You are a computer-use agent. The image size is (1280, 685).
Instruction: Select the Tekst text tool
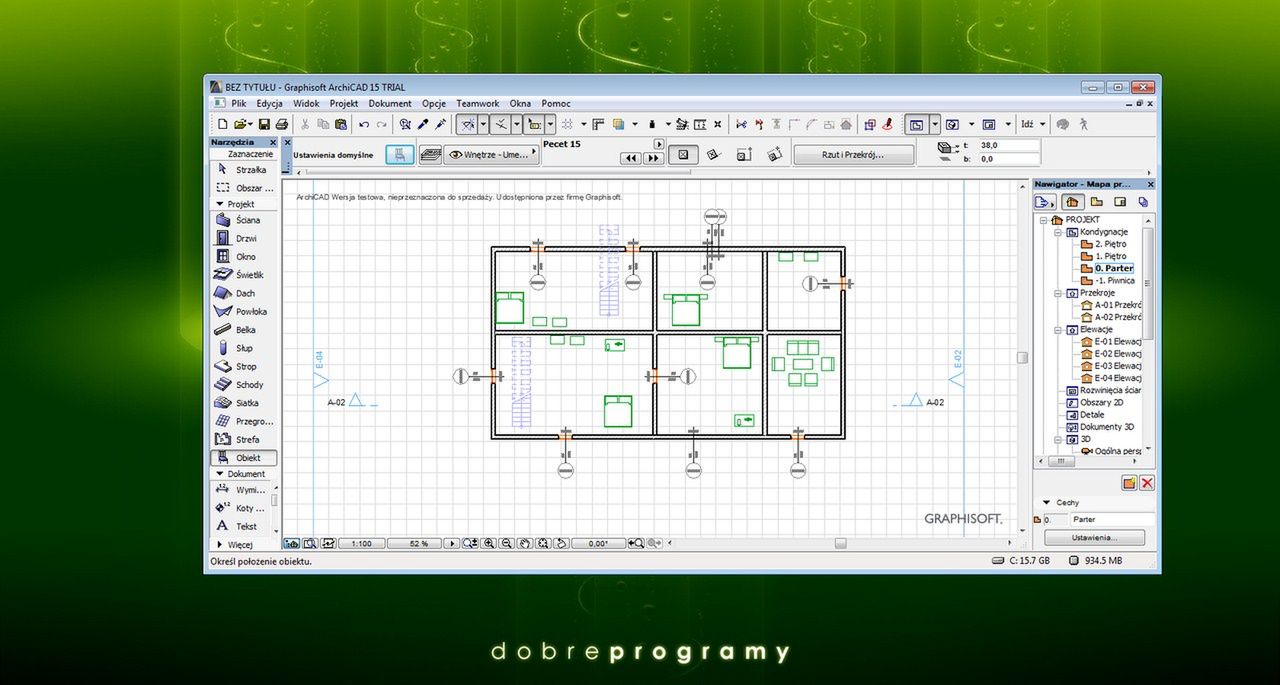(x=244, y=526)
